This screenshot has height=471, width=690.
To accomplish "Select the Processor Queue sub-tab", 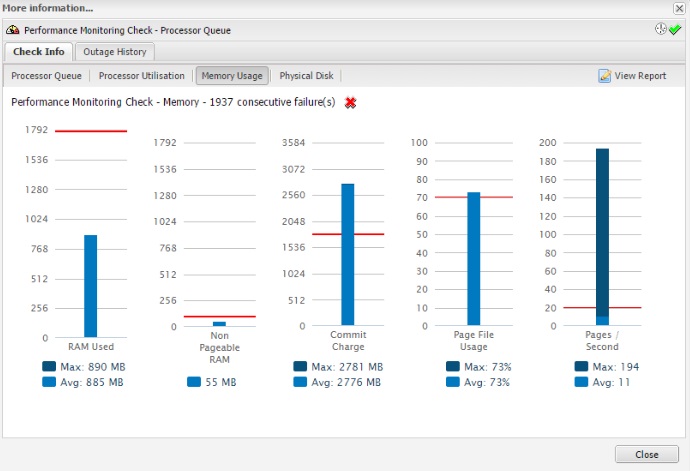I will (x=46, y=76).
